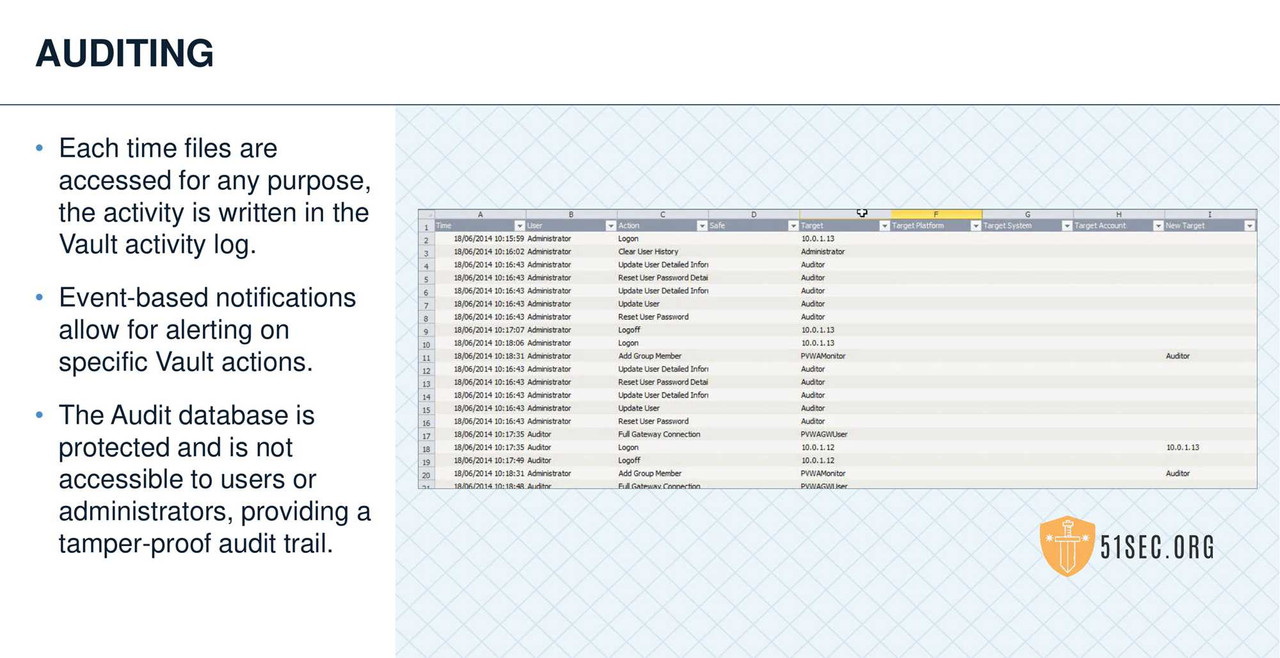Select column B header
Image resolution: width=1280 pixels, height=658 pixels.
571,214
